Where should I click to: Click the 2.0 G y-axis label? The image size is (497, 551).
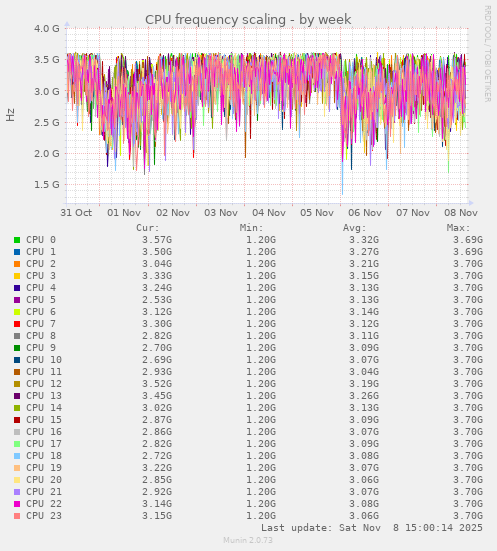click(47, 154)
